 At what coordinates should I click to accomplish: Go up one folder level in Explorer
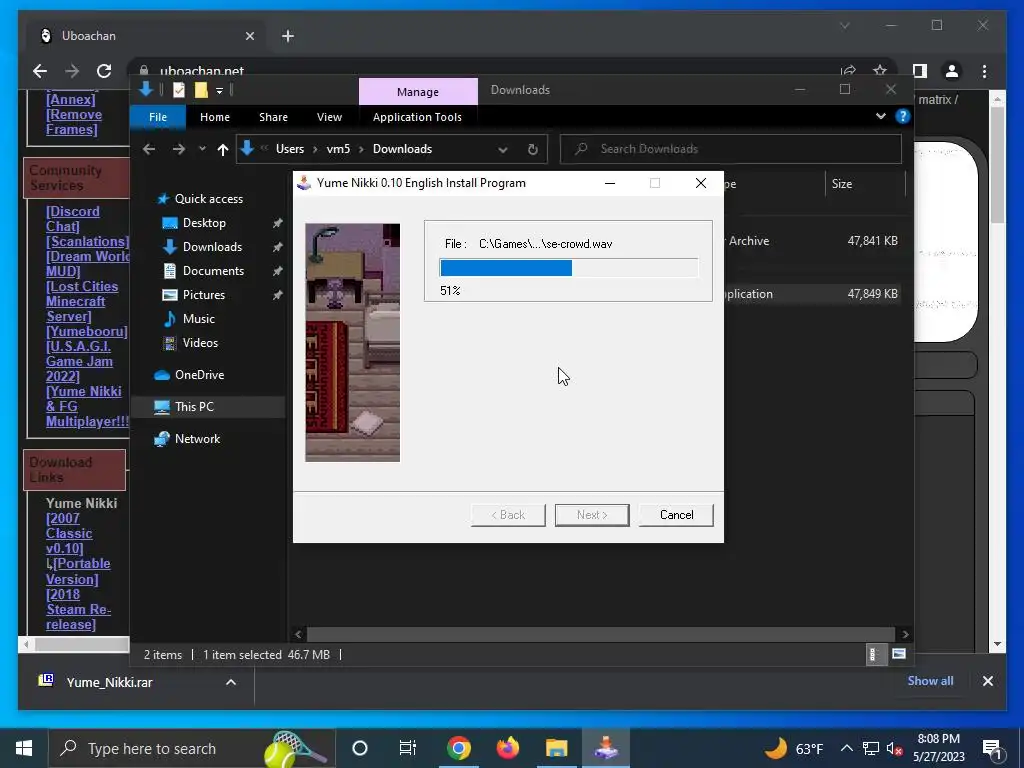[x=223, y=150]
